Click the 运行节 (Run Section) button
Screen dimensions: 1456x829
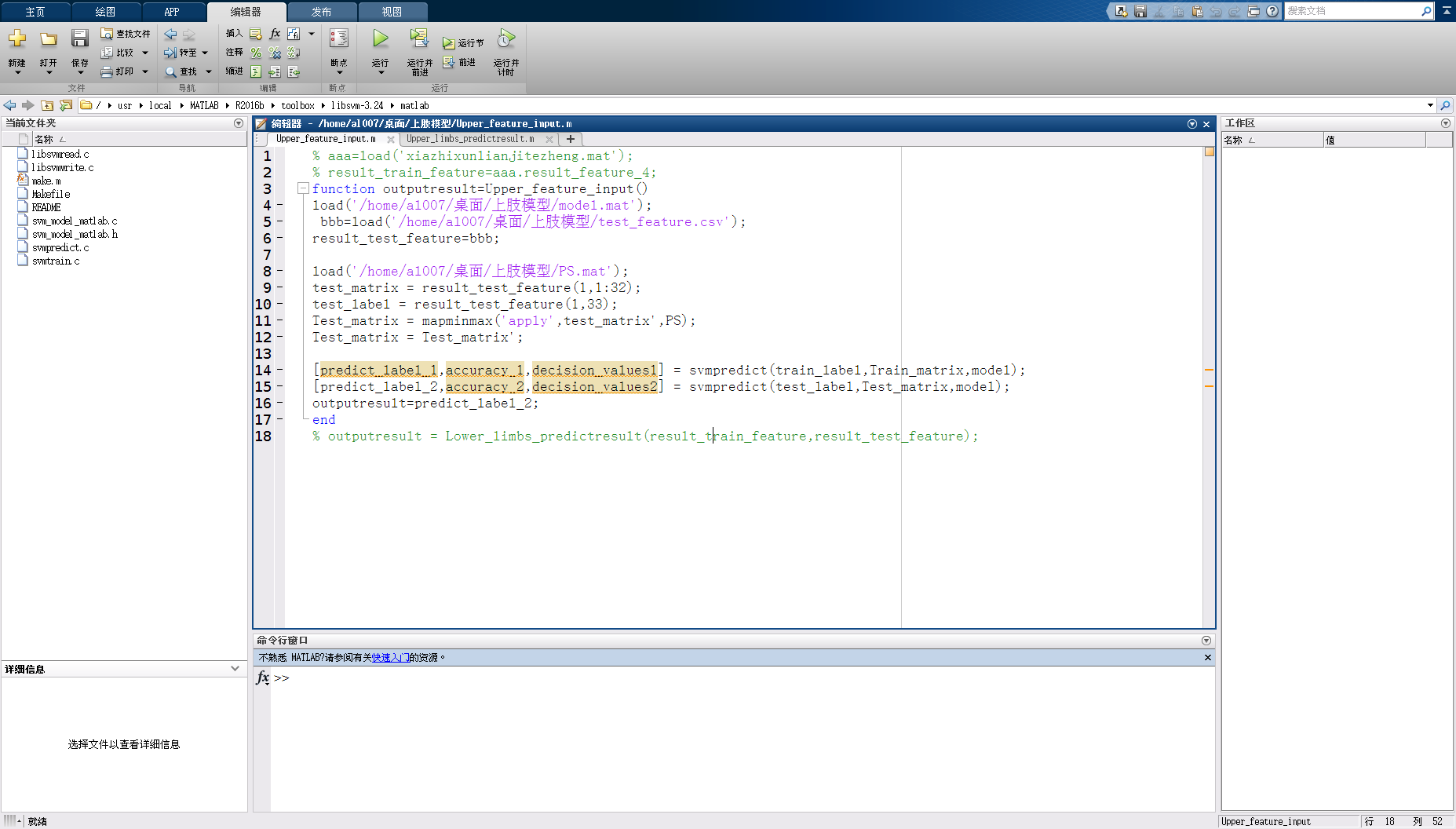click(x=463, y=43)
